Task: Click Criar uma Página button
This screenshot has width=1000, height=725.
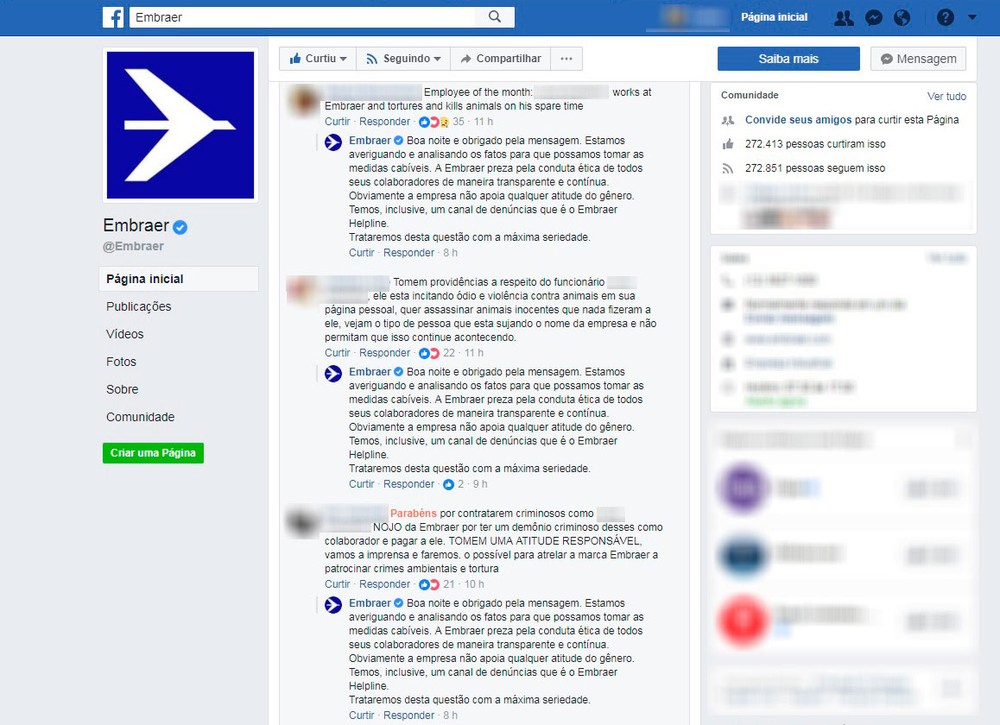Action: pos(153,453)
